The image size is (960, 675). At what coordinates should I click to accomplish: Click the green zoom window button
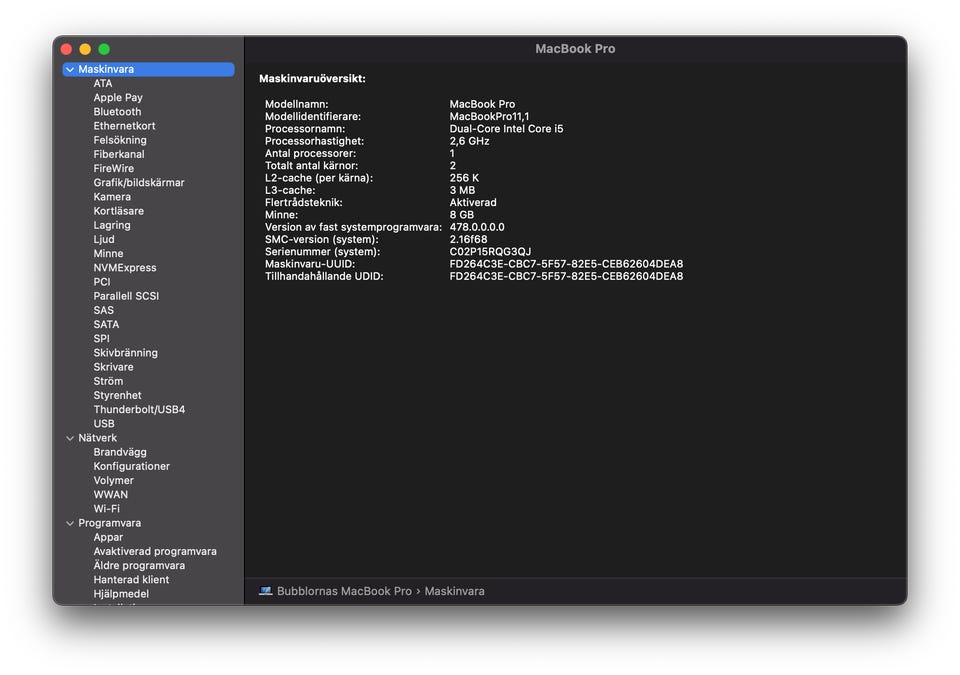104,49
